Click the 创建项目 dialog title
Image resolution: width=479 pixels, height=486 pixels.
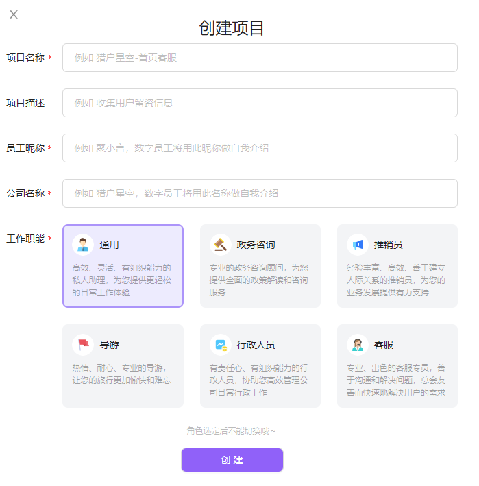(x=231, y=28)
